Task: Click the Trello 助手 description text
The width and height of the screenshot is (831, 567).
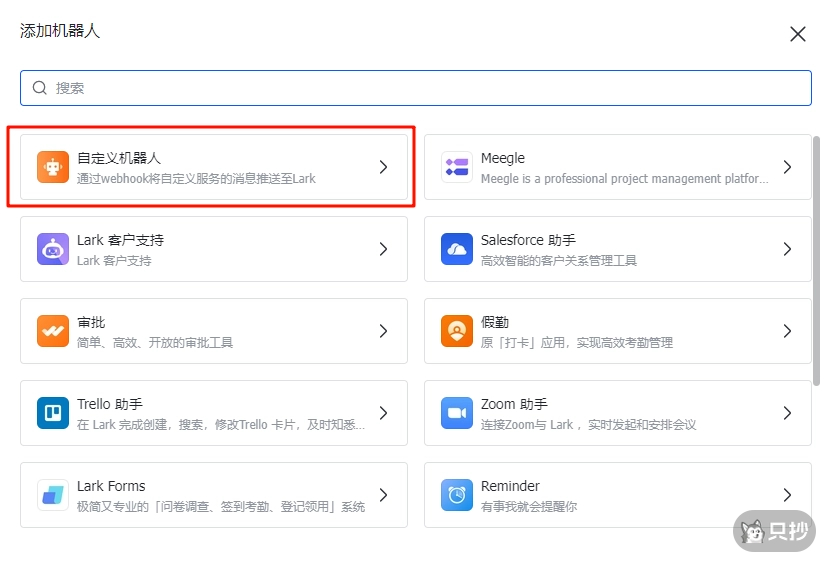Action: click(221, 424)
